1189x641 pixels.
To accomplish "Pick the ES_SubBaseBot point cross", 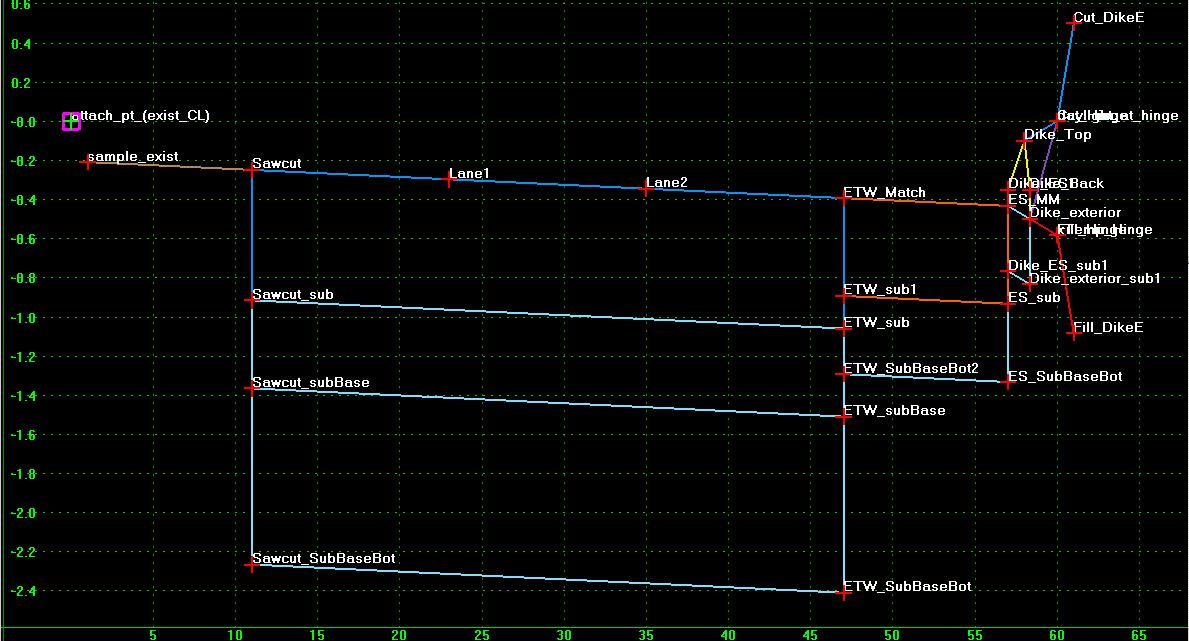I will [x=1008, y=382].
